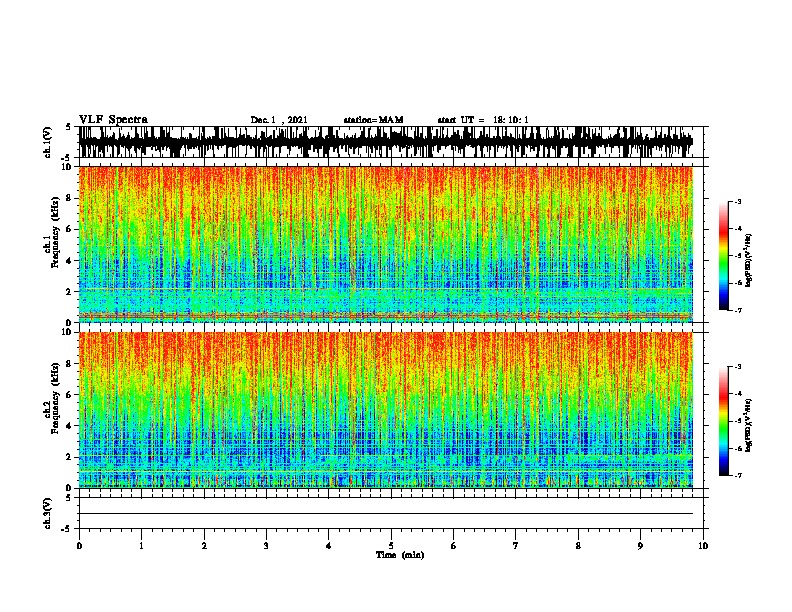
Task: Click the "-3" label on ch.2 color scale
Action: click(x=737, y=367)
